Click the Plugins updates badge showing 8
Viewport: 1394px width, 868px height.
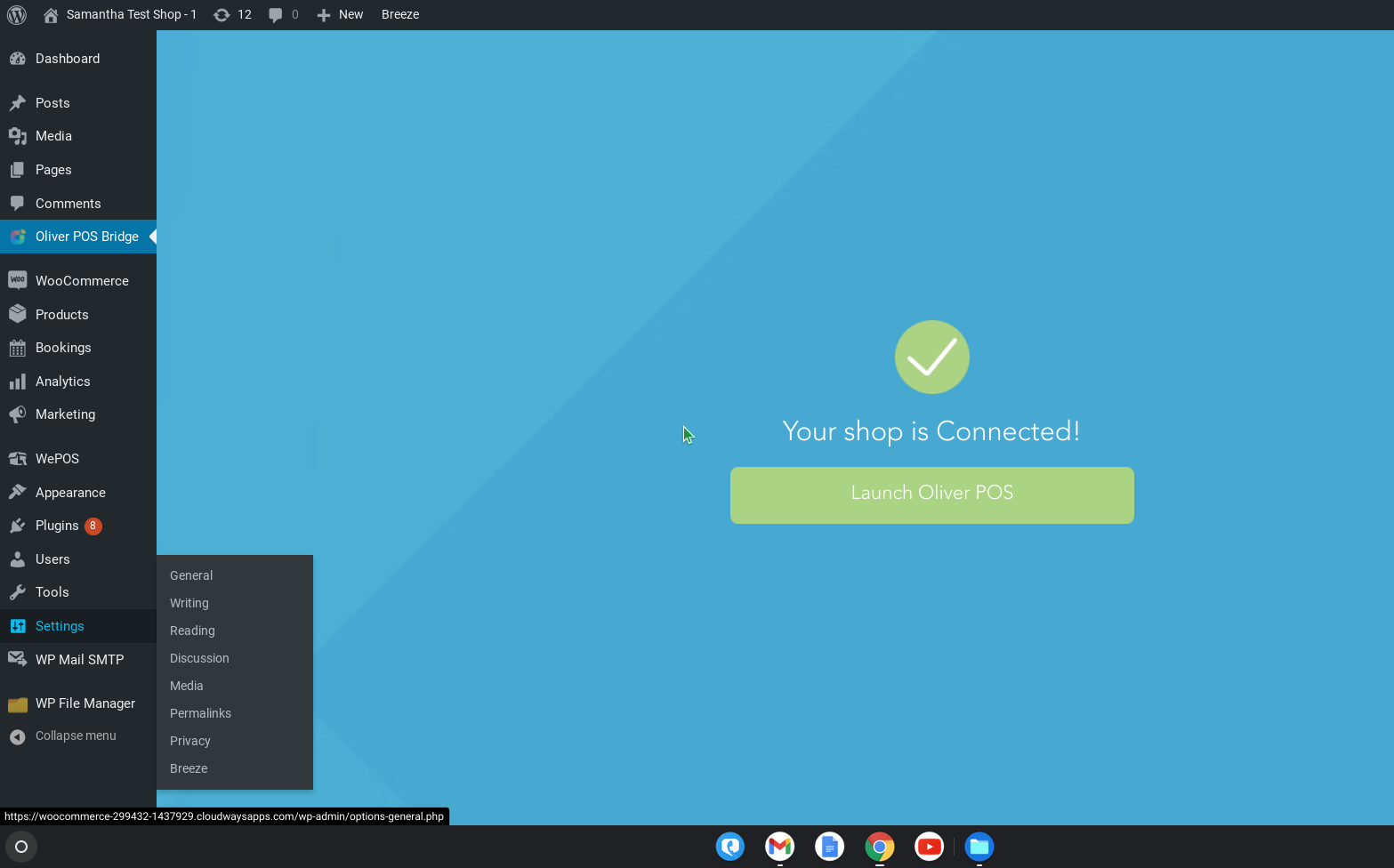pyautogui.click(x=93, y=526)
